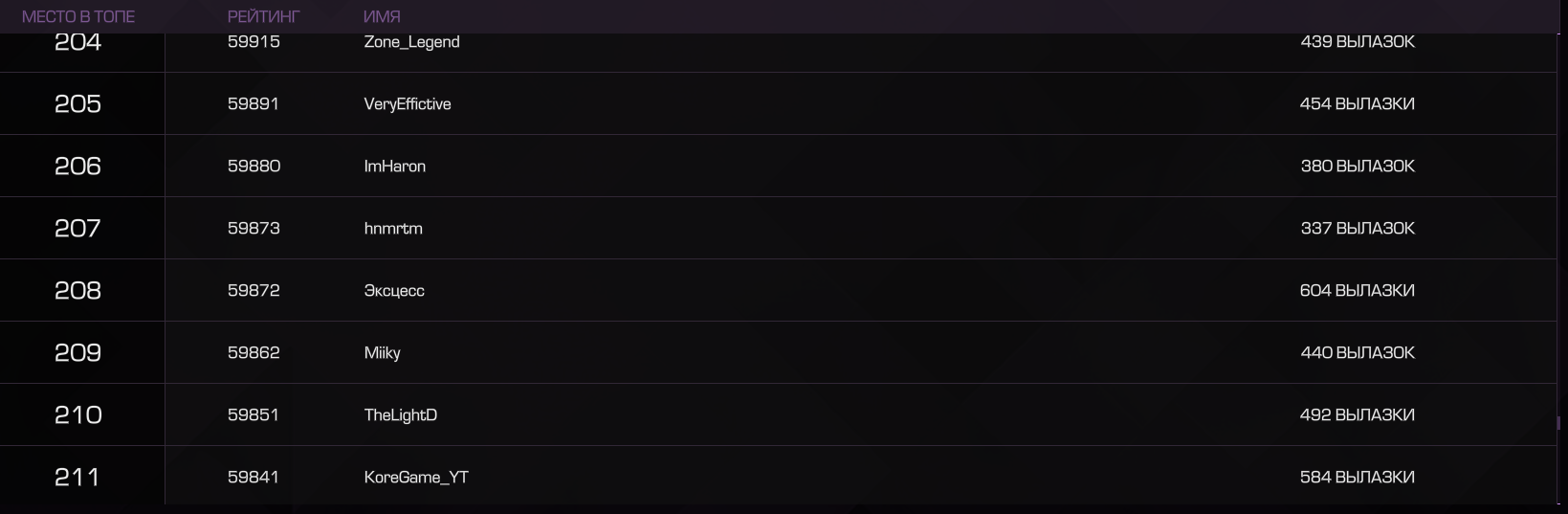Click the vertical scrollbar thumb at right edge
The height and width of the screenshot is (514, 1568).
click(x=1559, y=423)
